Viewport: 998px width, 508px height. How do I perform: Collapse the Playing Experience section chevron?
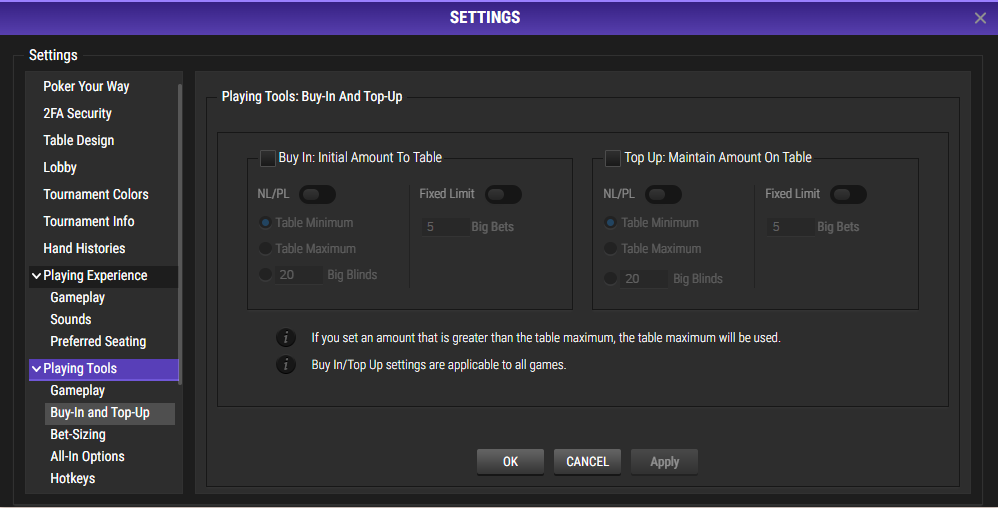coord(36,276)
